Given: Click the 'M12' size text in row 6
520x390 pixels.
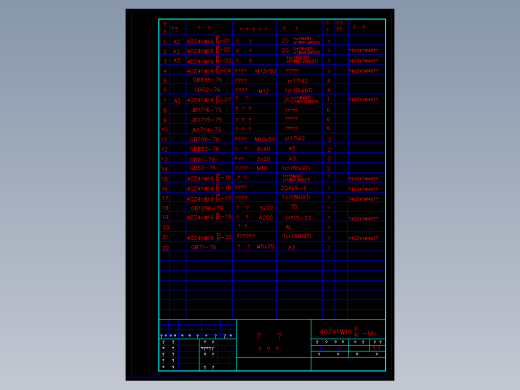Looking at the screenshot, I should tap(263, 91).
